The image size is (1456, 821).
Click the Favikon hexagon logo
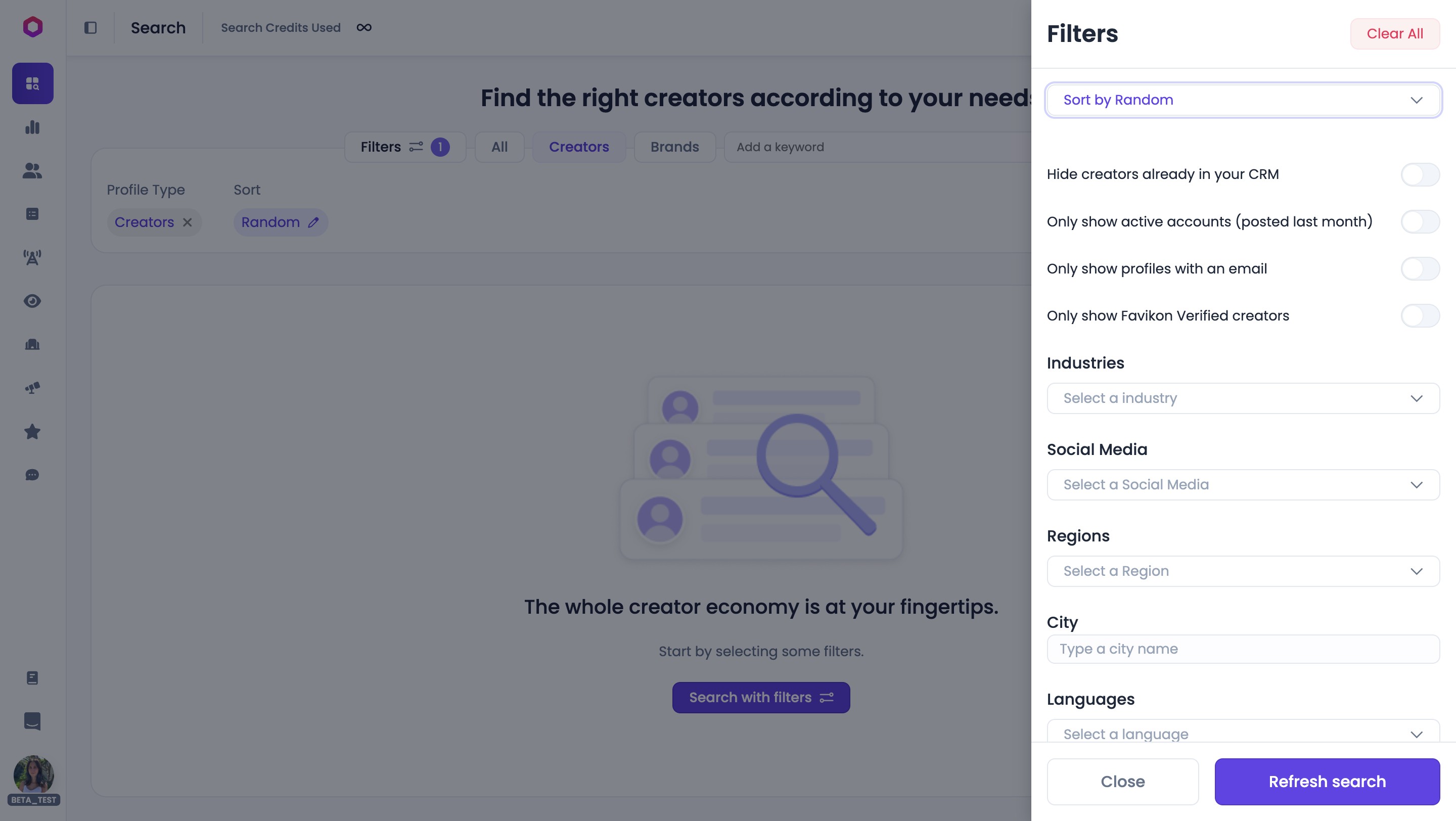click(x=33, y=27)
